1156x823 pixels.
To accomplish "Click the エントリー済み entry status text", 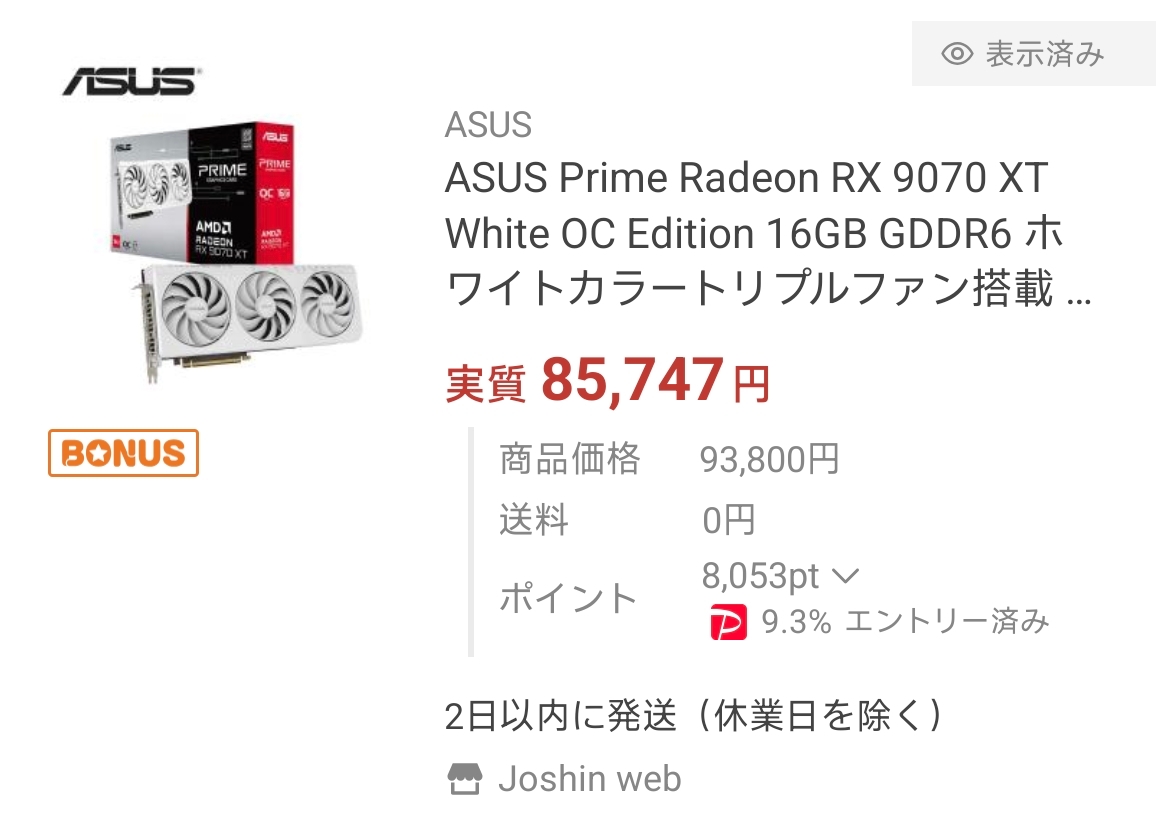I will (x=947, y=622).
